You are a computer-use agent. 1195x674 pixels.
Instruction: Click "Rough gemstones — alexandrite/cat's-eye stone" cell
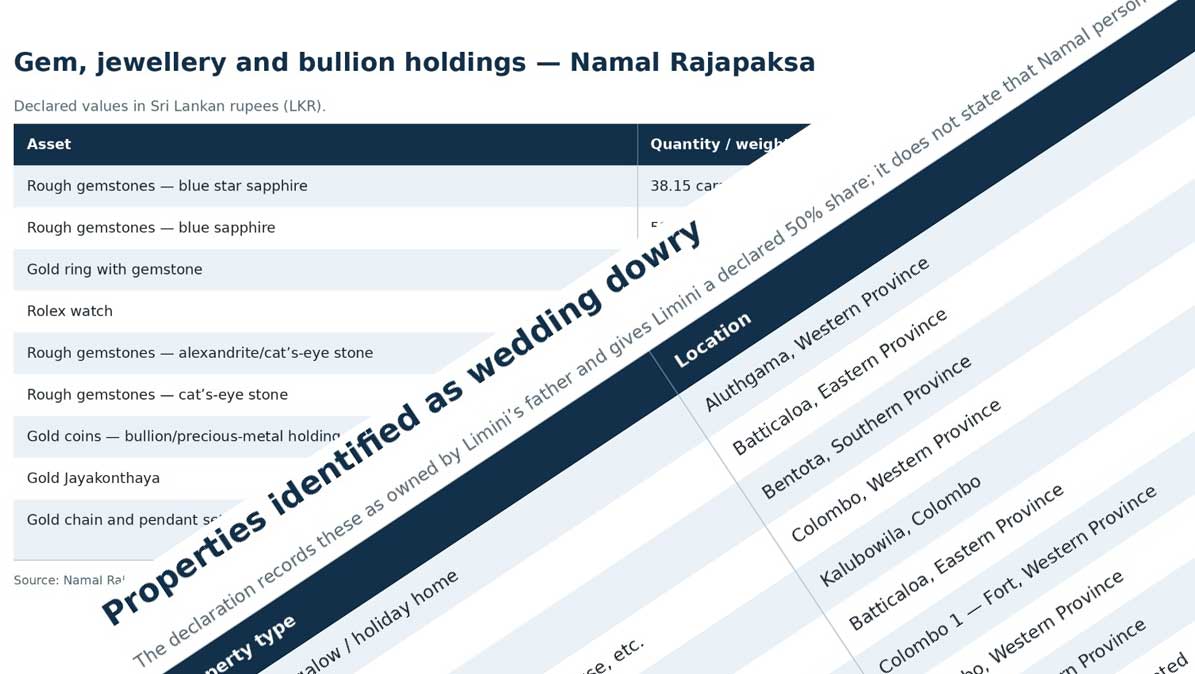(200, 353)
